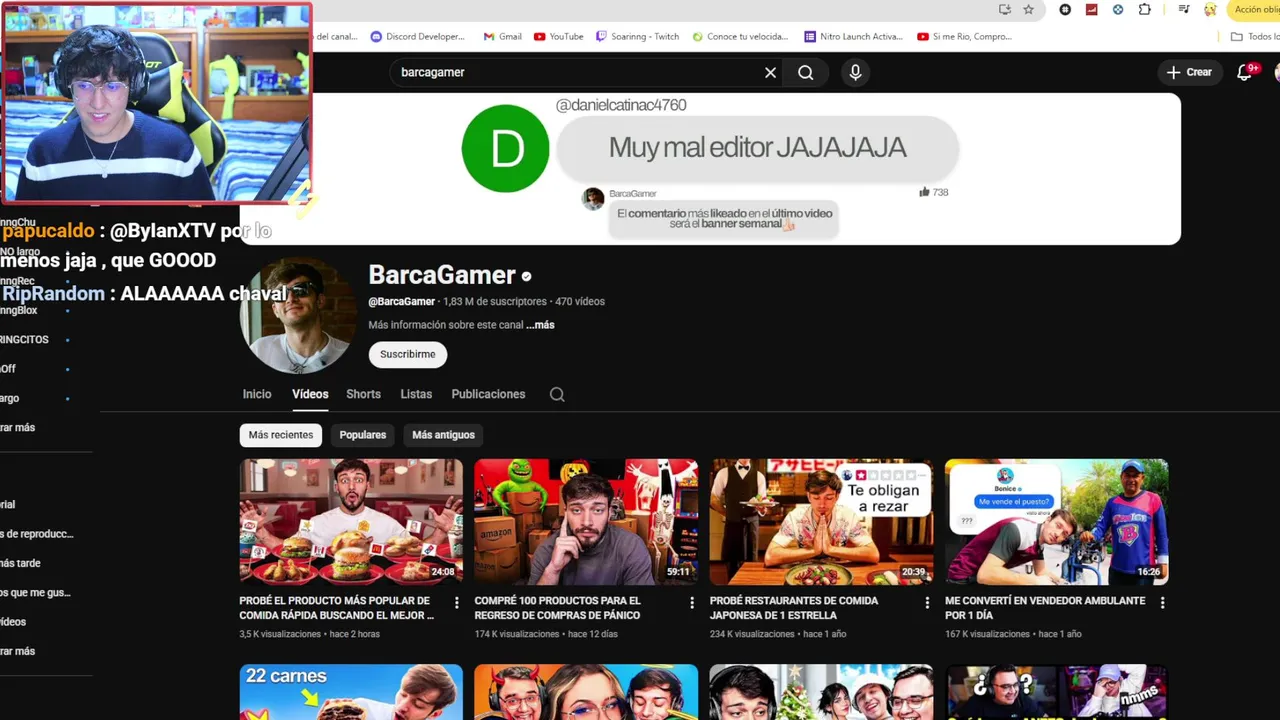Open the Chrome profile avatar
The height and width of the screenshot is (720, 1280).
[1210, 9]
